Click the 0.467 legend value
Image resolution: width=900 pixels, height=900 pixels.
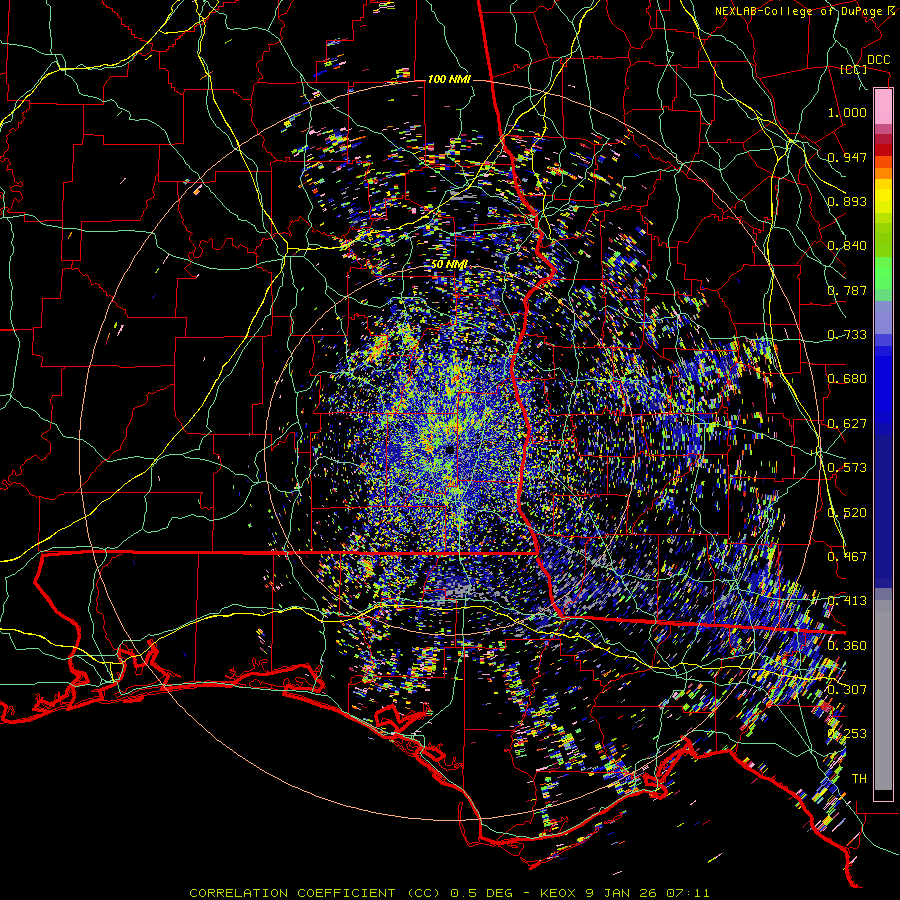point(847,557)
